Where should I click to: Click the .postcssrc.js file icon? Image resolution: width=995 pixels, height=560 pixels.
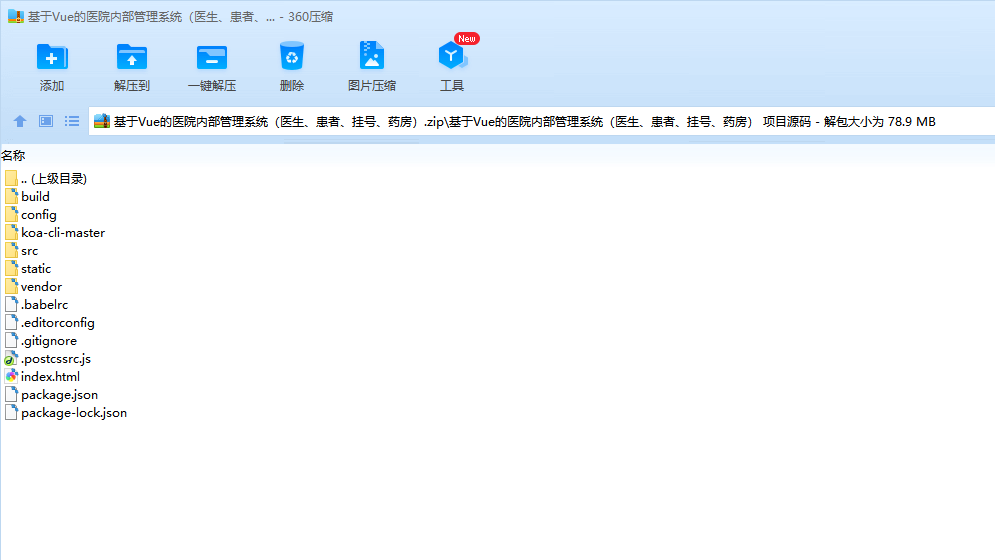click(x=11, y=359)
